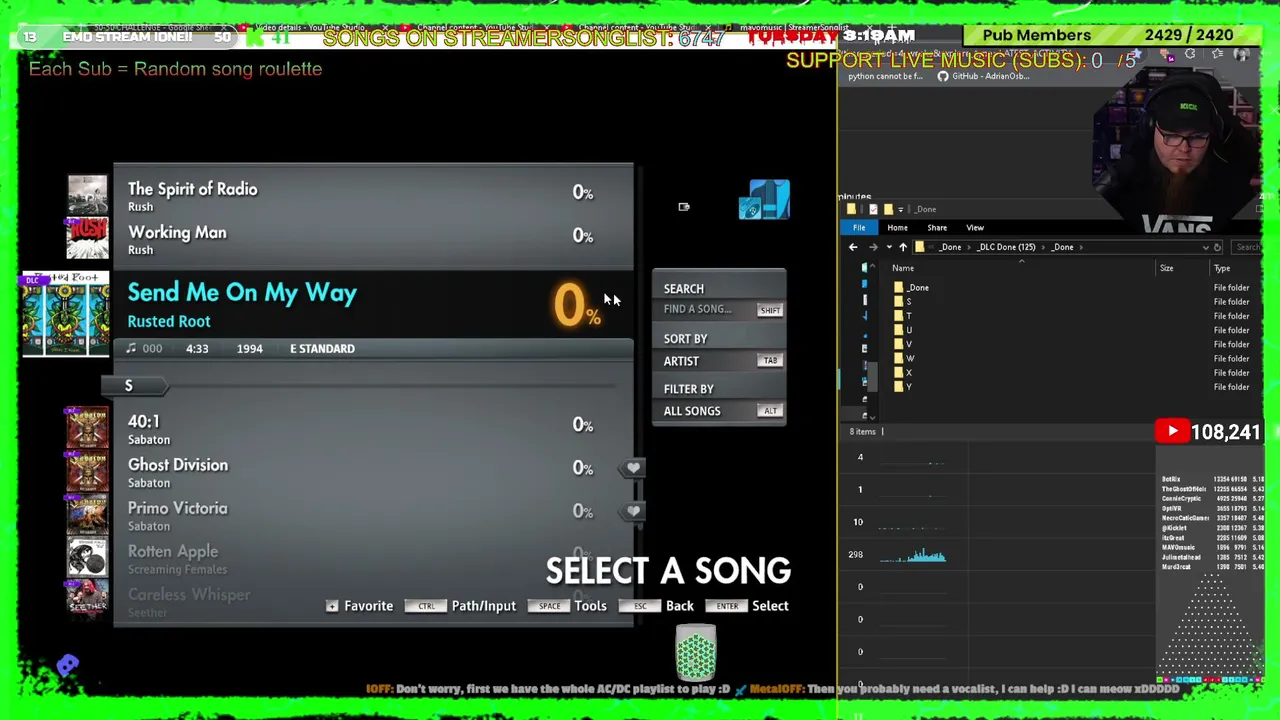1280x720 pixels.
Task: Sort files by Name column
Action: click(x=902, y=268)
